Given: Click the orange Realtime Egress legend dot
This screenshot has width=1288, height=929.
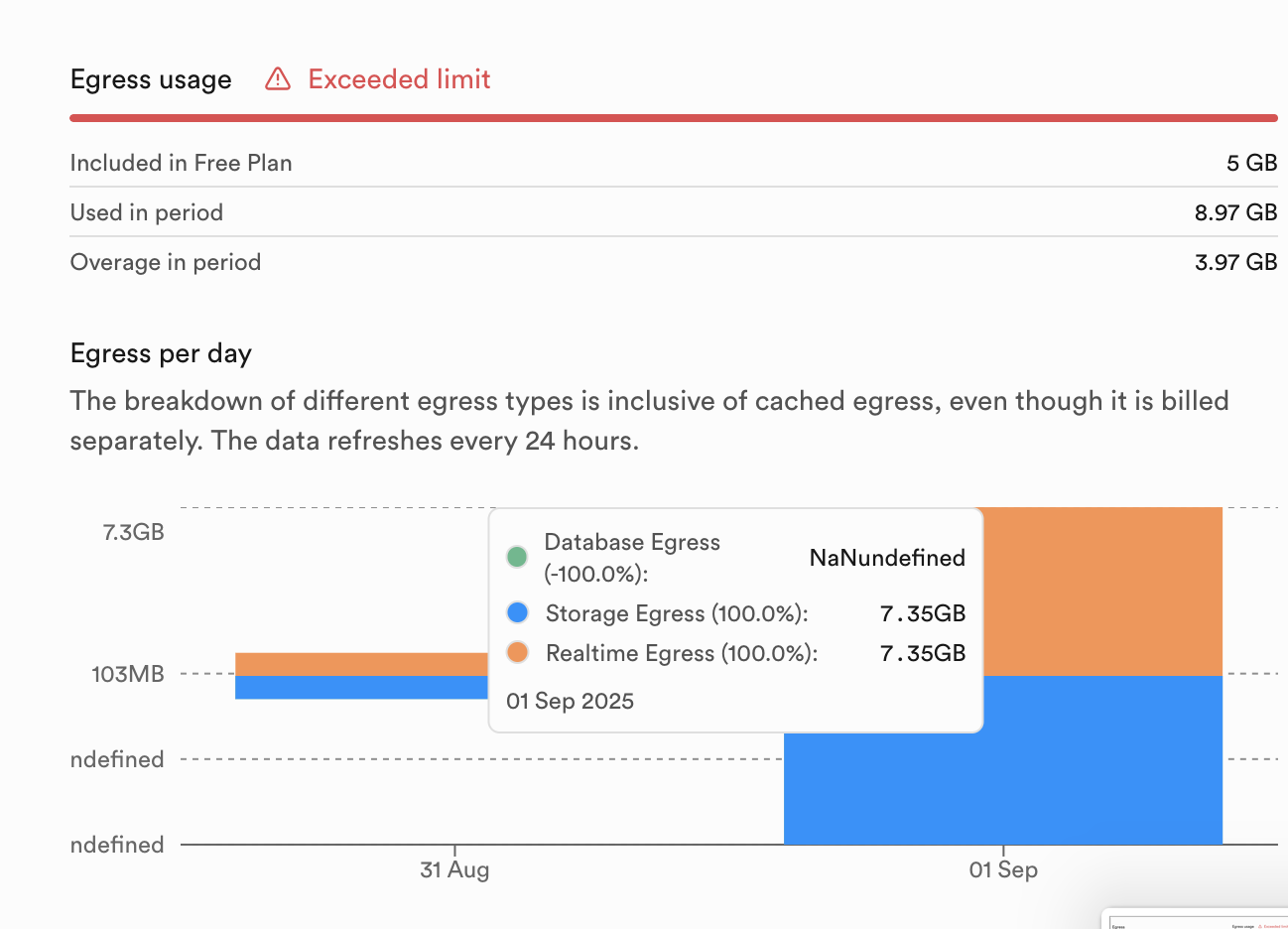Looking at the screenshot, I should tap(517, 653).
